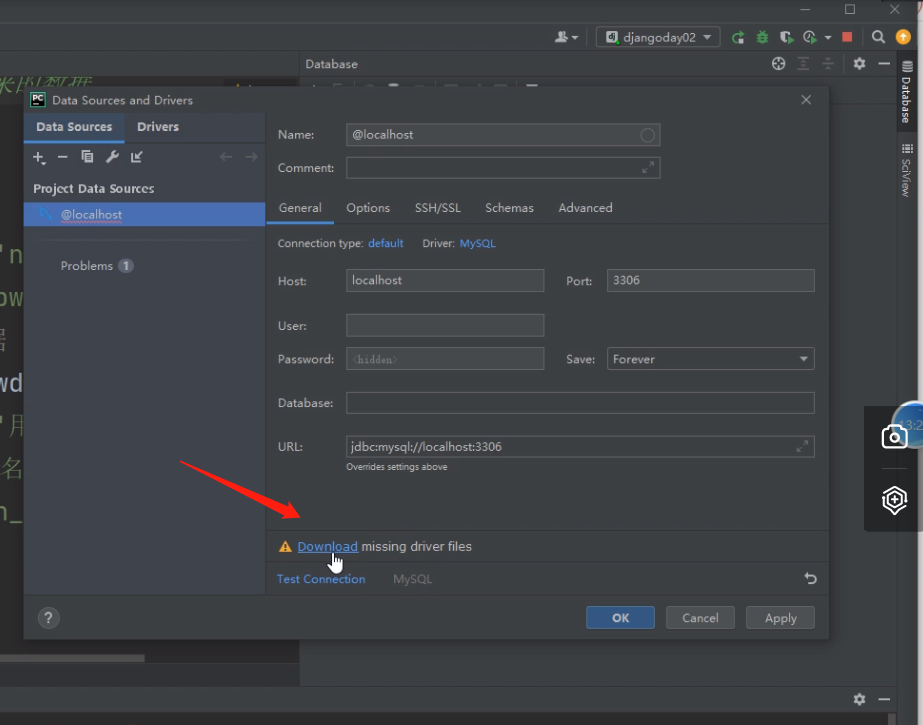Change Driver MySQL link

477,244
